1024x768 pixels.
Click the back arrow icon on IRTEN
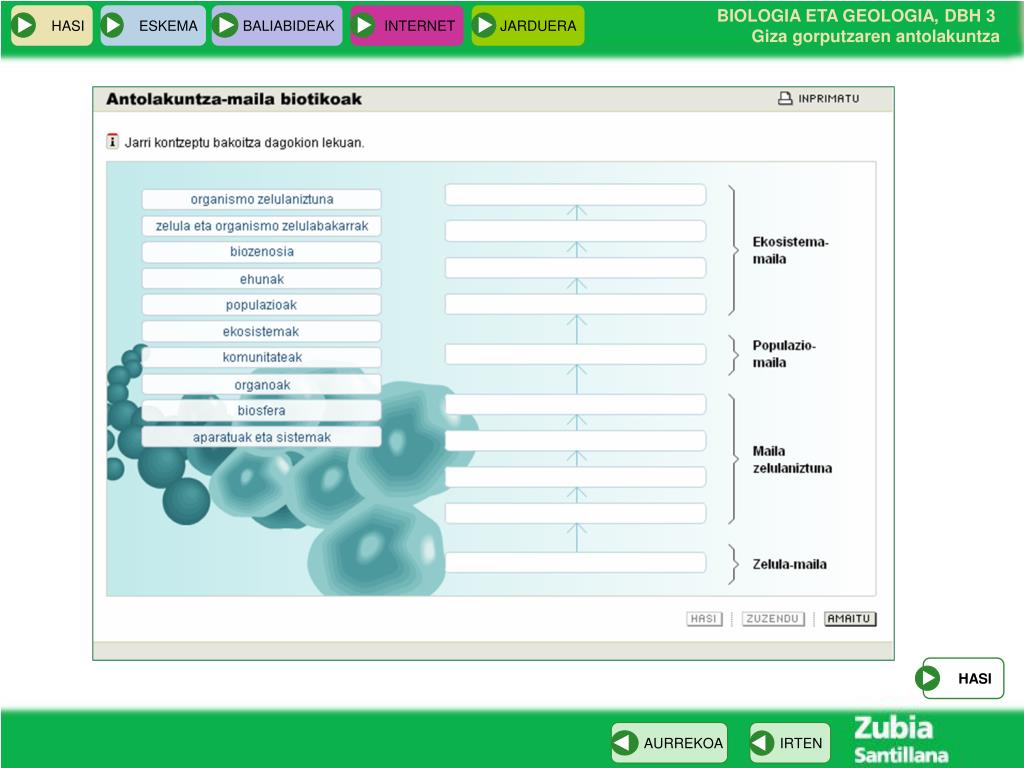(x=761, y=743)
